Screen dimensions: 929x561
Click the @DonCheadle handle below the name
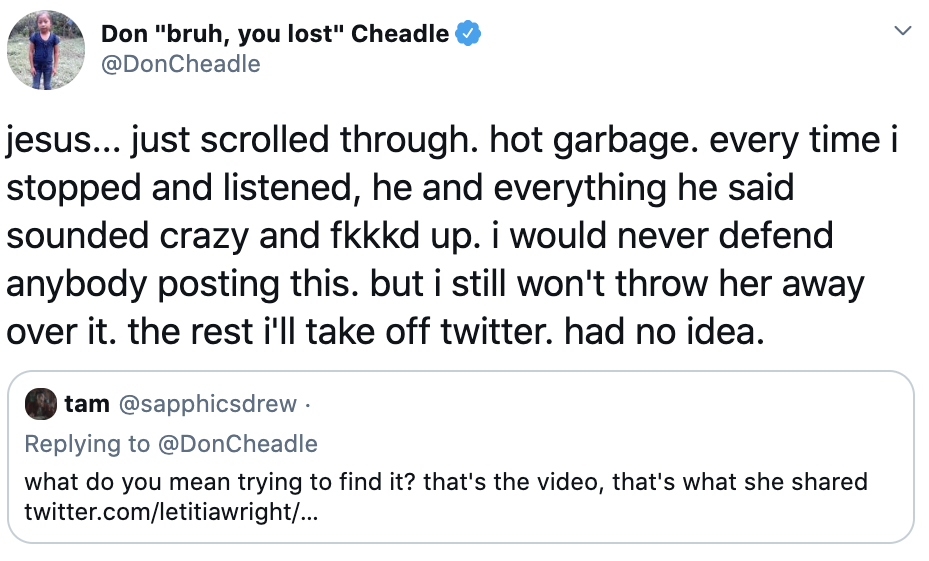(180, 64)
